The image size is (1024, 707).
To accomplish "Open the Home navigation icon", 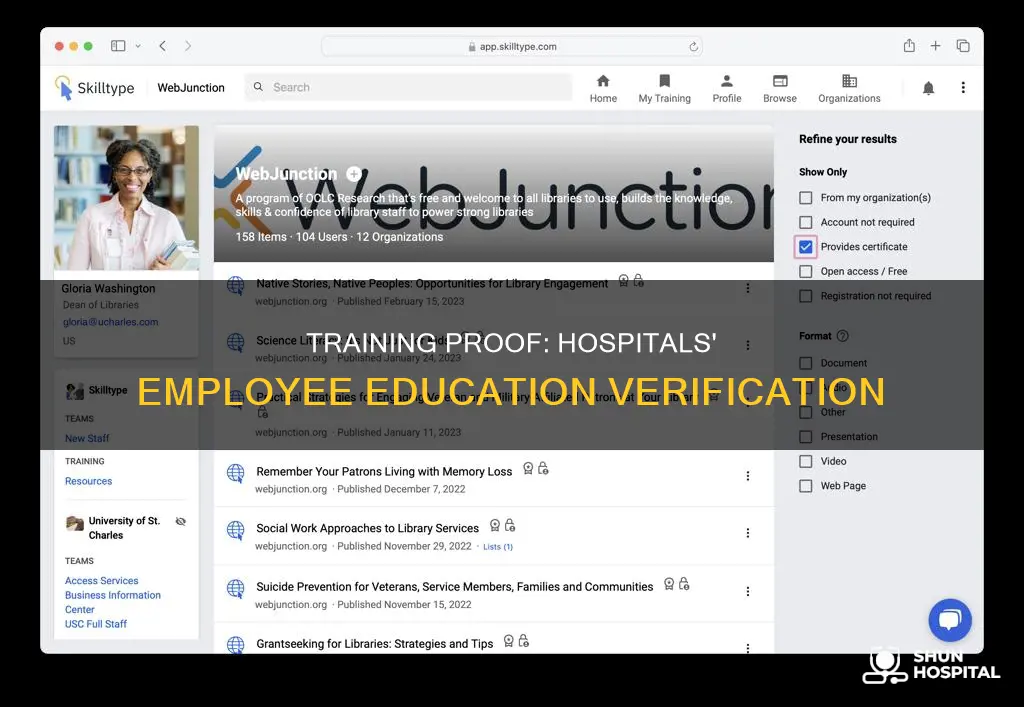I will (603, 81).
